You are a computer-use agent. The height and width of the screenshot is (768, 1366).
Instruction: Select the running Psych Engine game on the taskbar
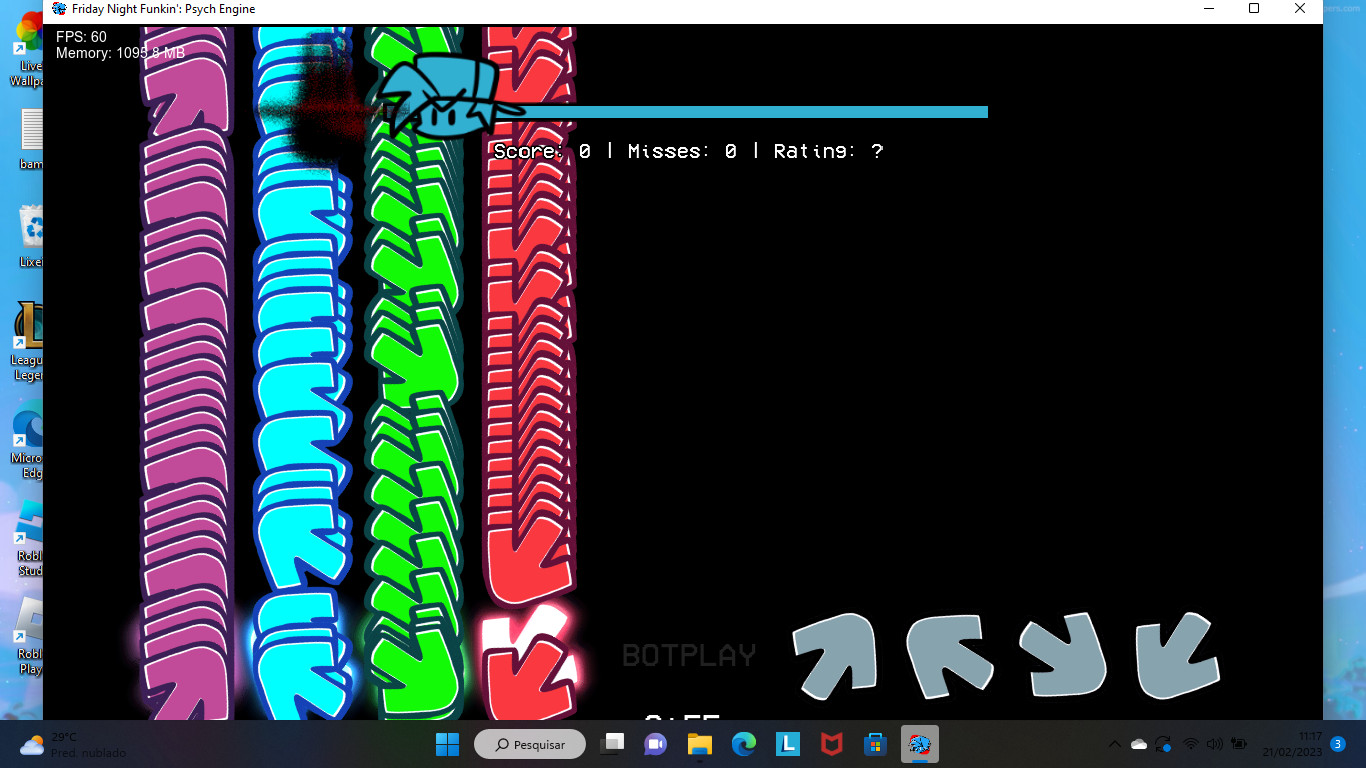pos(919,744)
